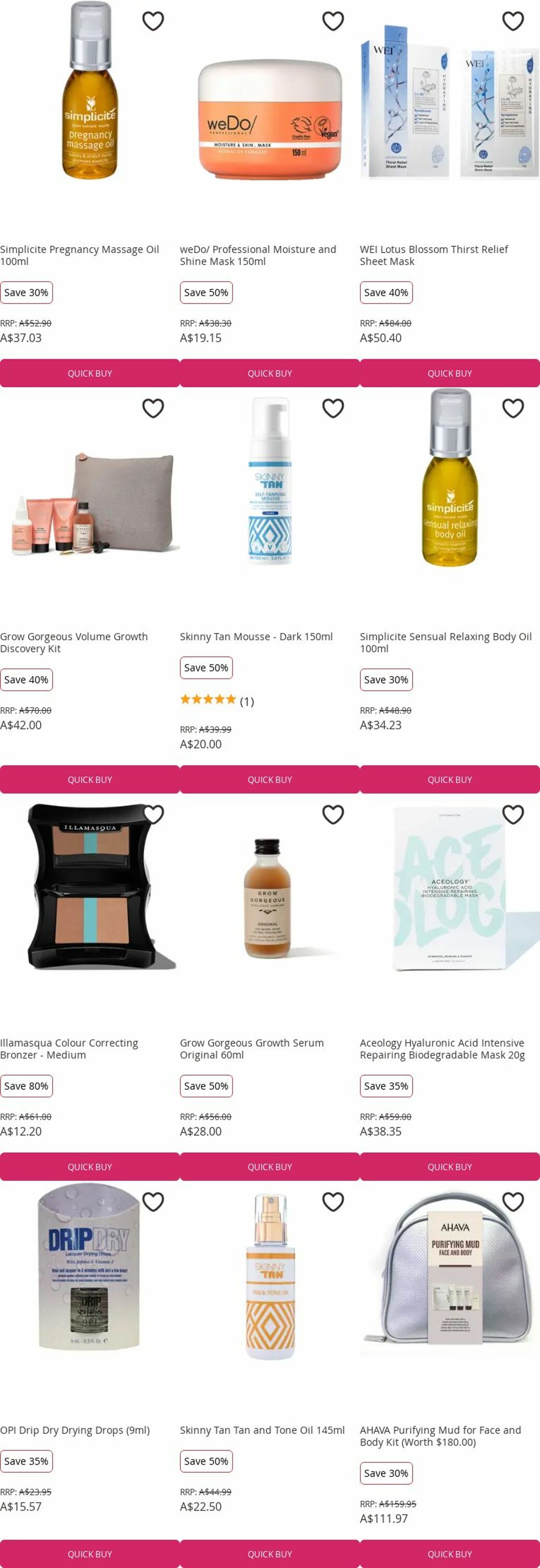
Task: Quick buy the Aceology Biodegradable Mask
Action: (450, 1166)
